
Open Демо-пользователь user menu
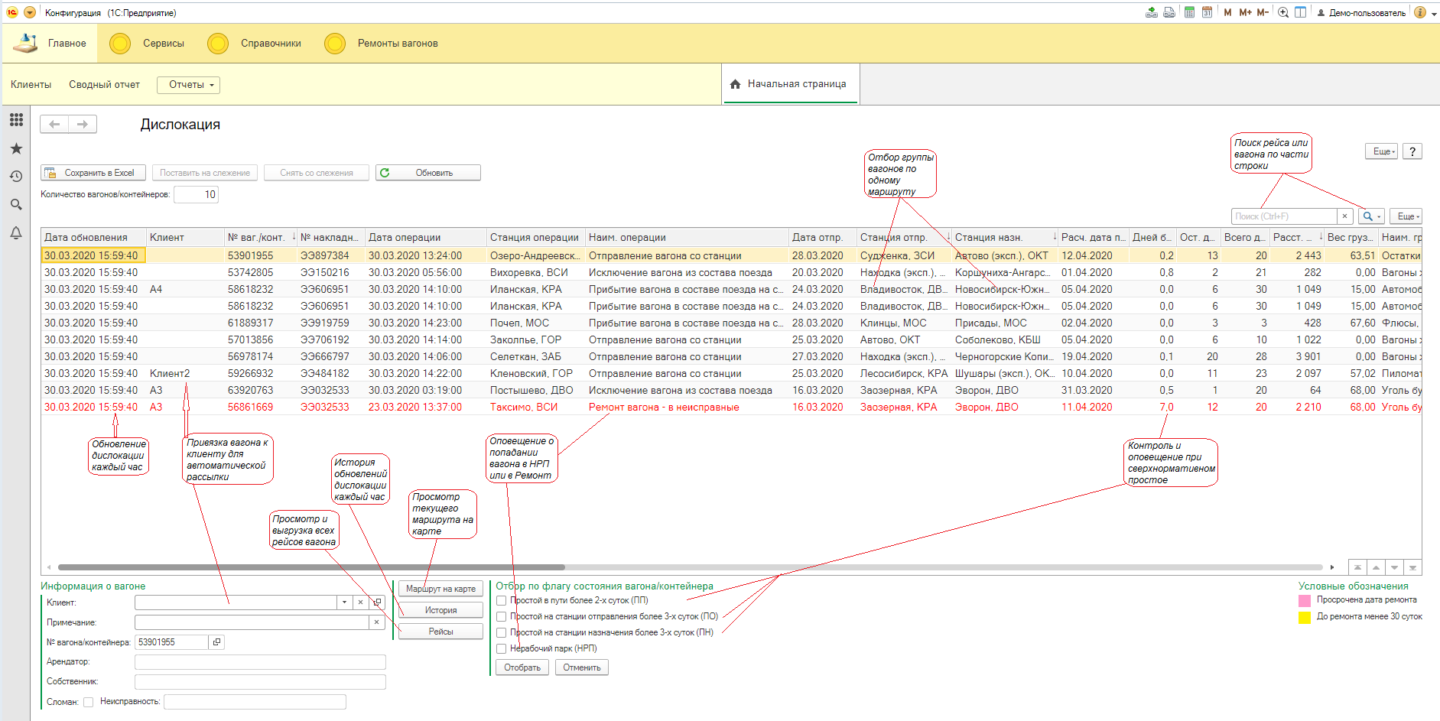(1363, 12)
